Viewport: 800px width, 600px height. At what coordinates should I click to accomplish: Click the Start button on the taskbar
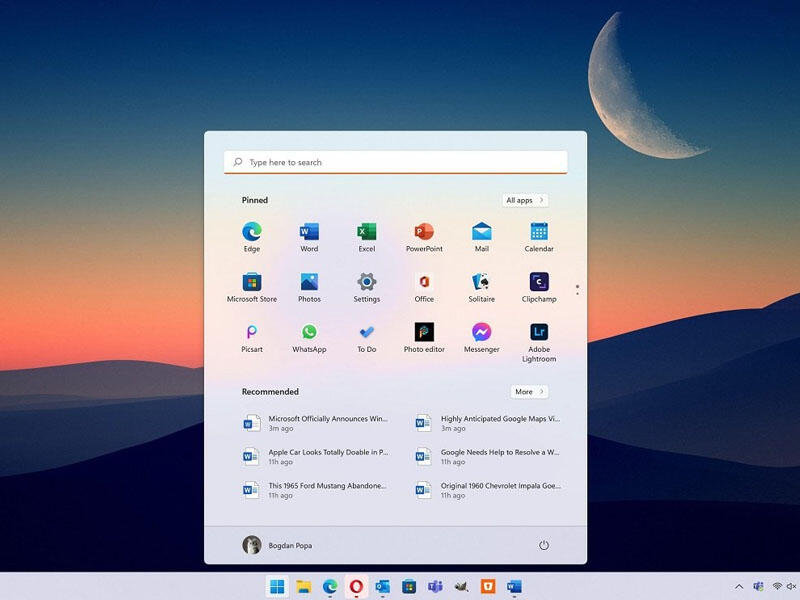(x=277, y=587)
